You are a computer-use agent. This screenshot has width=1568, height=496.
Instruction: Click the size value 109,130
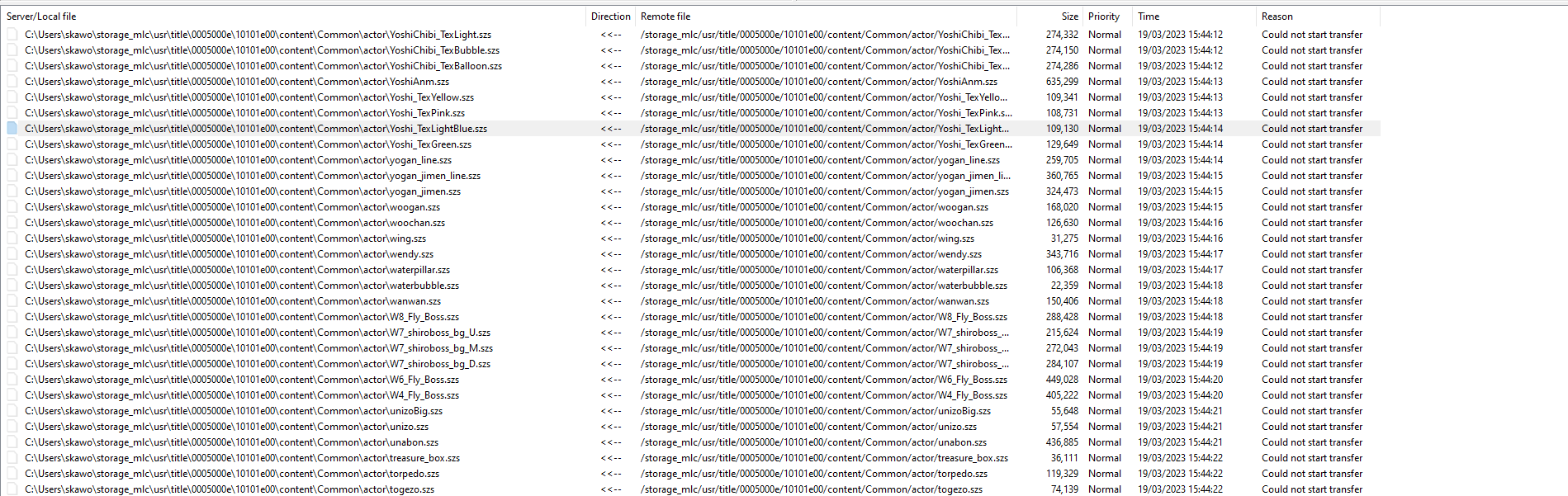coord(1062,129)
